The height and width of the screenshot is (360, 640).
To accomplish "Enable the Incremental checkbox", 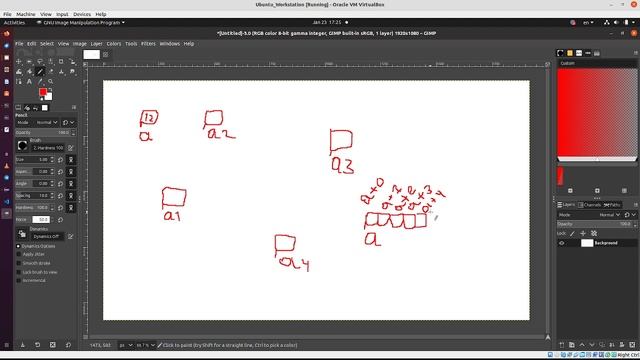I will pyautogui.click(x=18, y=281).
